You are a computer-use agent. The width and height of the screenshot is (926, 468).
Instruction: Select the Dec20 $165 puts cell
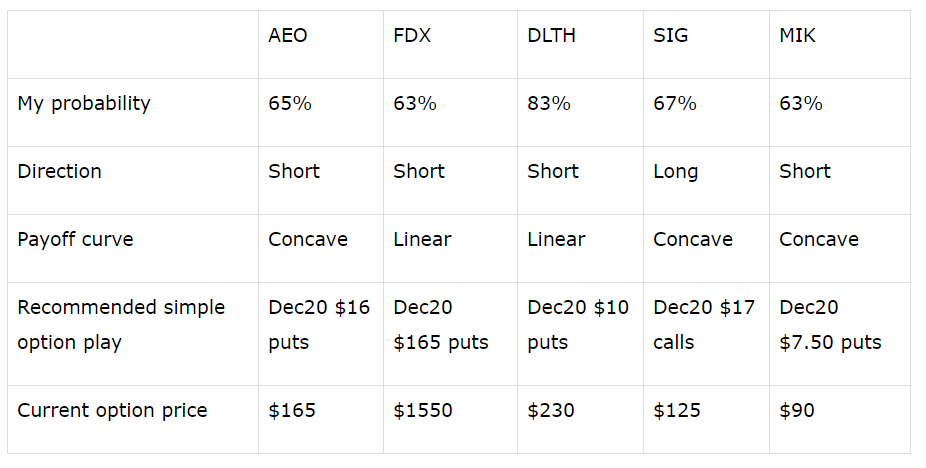click(441, 325)
